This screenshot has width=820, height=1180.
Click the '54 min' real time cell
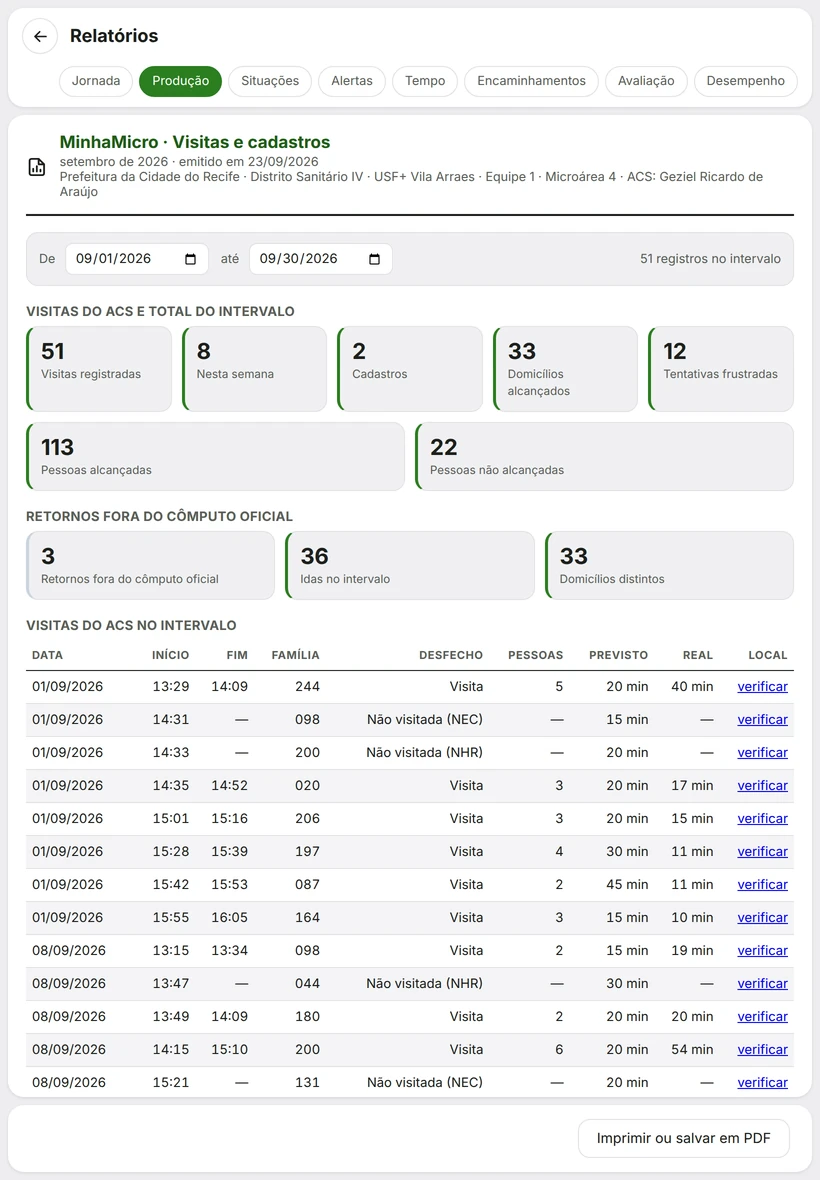tap(692, 1050)
